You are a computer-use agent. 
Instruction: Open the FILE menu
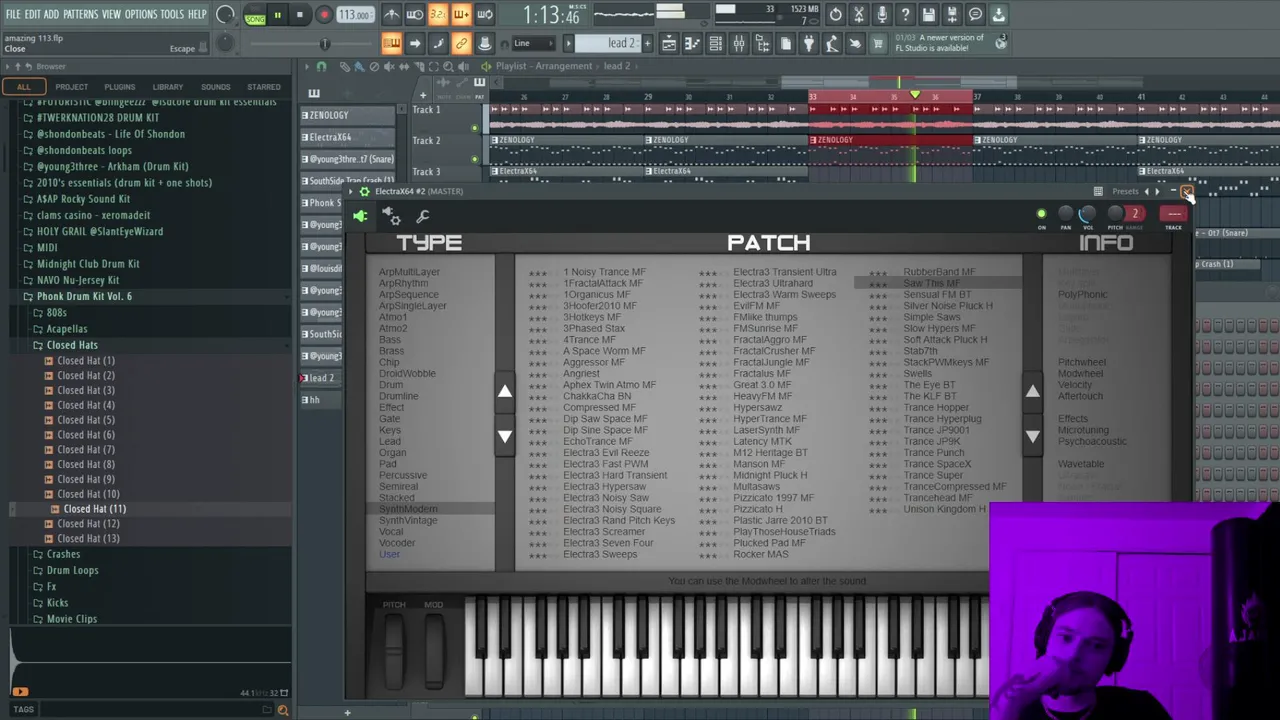(13, 15)
